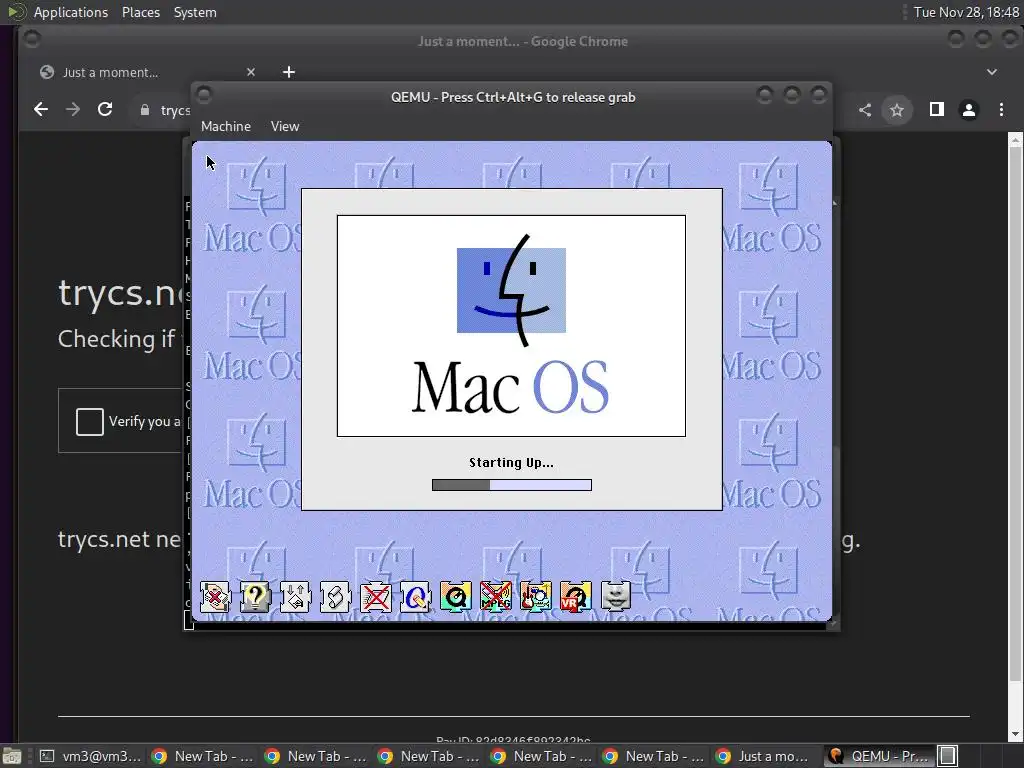This screenshot has width=1024, height=768.
Task: Open the Chrome profile avatar menu
Action: pyautogui.click(x=969, y=110)
